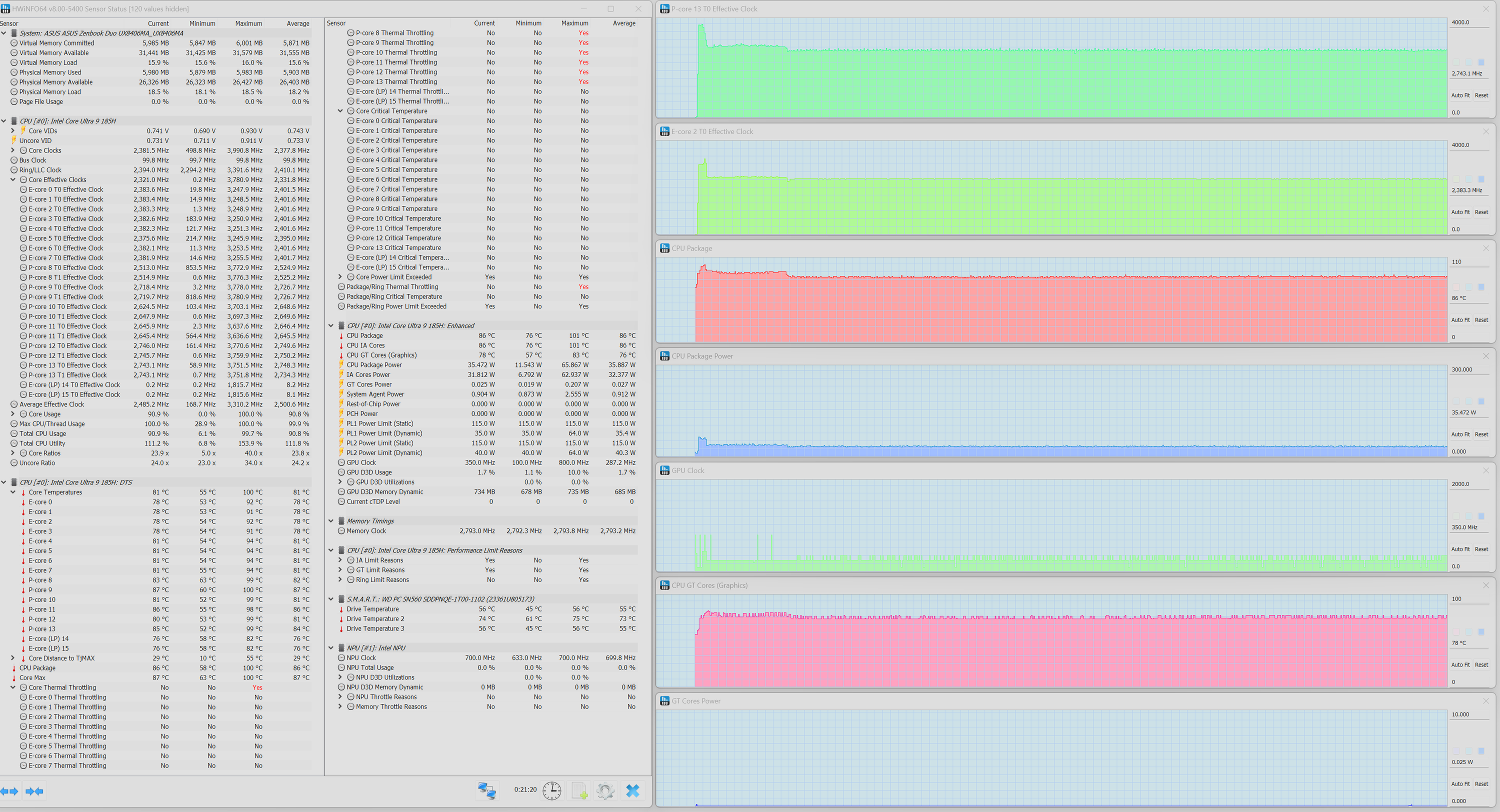Click the blue X close sensors icon

[632, 790]
